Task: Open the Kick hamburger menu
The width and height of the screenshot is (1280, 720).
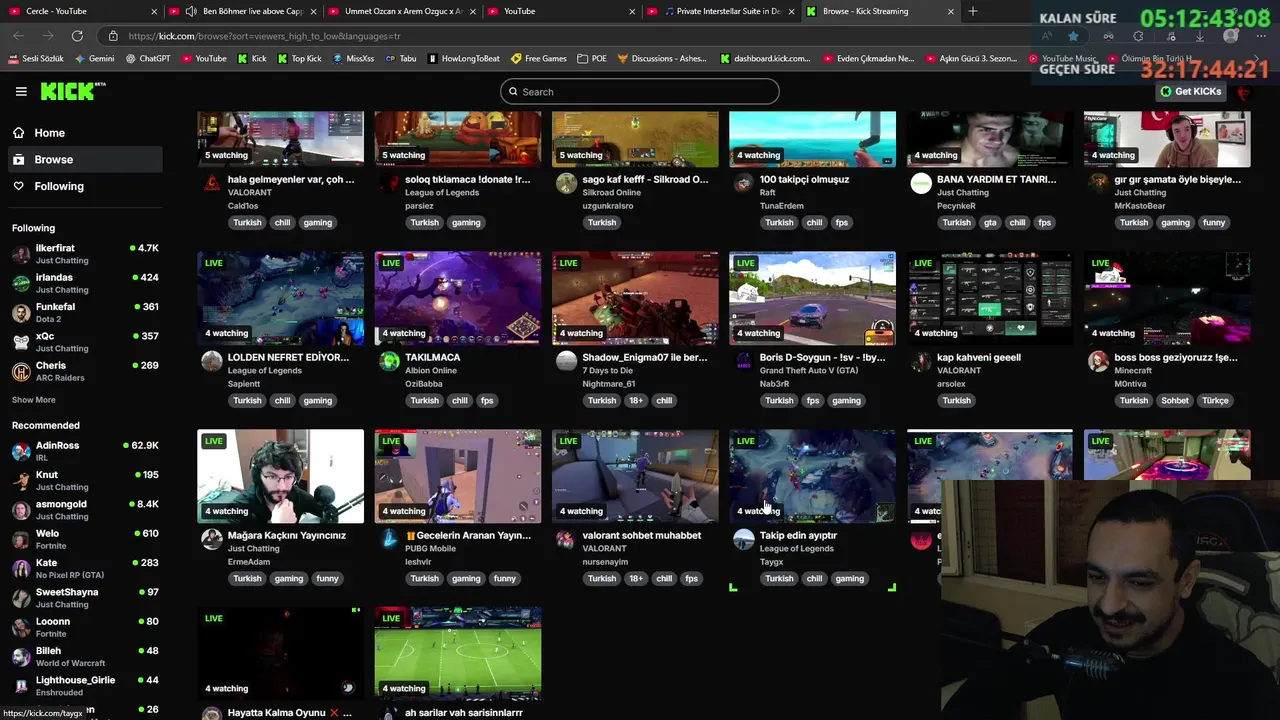Action: pos(21,91)
